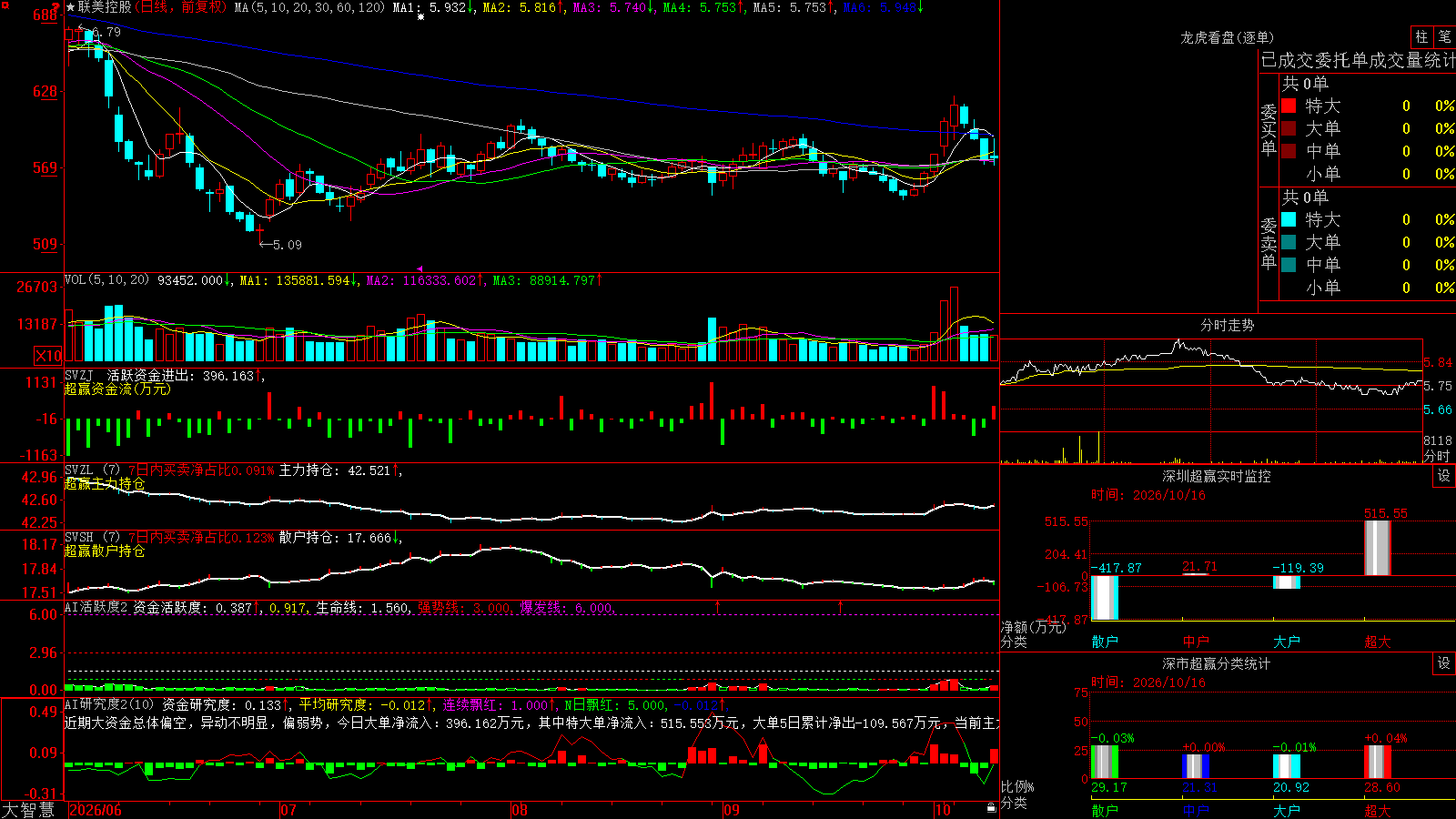Click the 分时走势 mini chart title

tap(1227, 325)
